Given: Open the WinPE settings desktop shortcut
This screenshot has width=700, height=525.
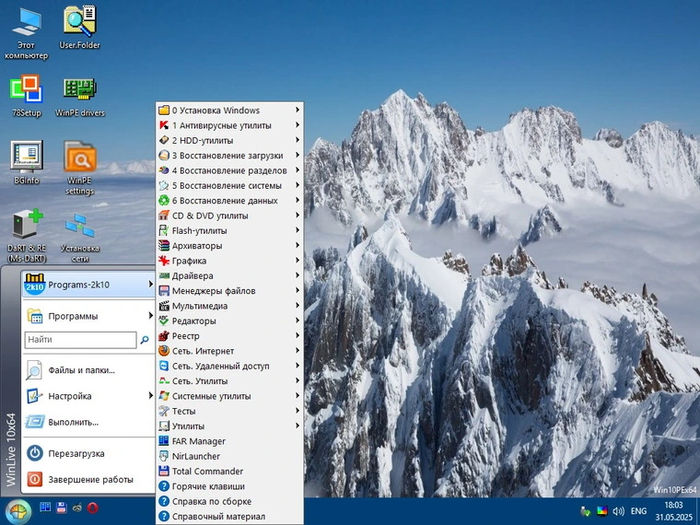Looking at the screenshot, I should coord(80,160).
